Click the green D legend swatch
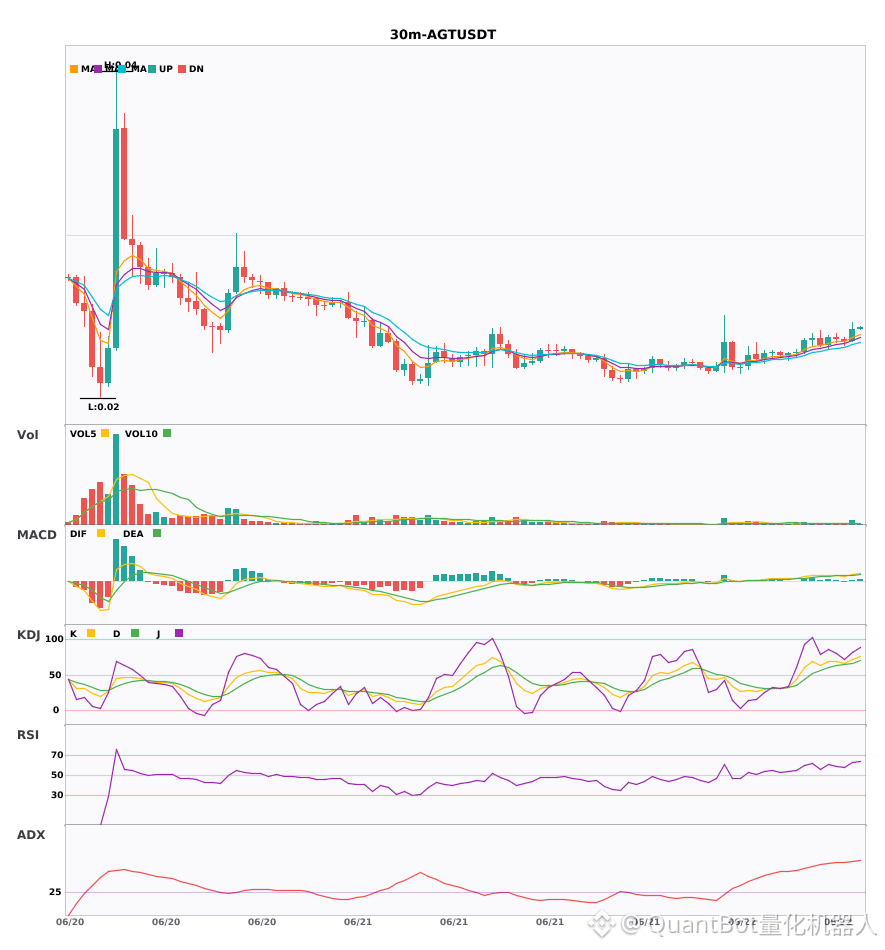This screenshot has width=885, height=950. tap(135, 633)
